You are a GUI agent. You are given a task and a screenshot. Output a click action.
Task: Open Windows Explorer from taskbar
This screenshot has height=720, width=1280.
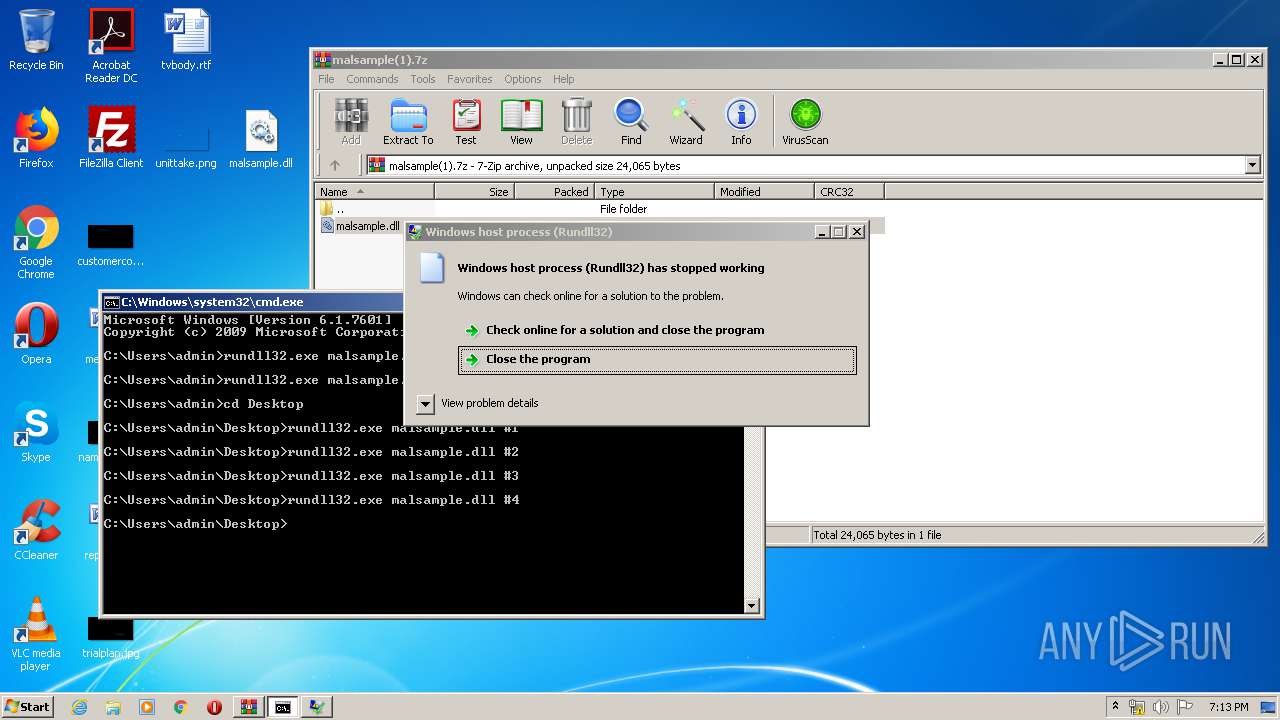[x=113, y=707]
